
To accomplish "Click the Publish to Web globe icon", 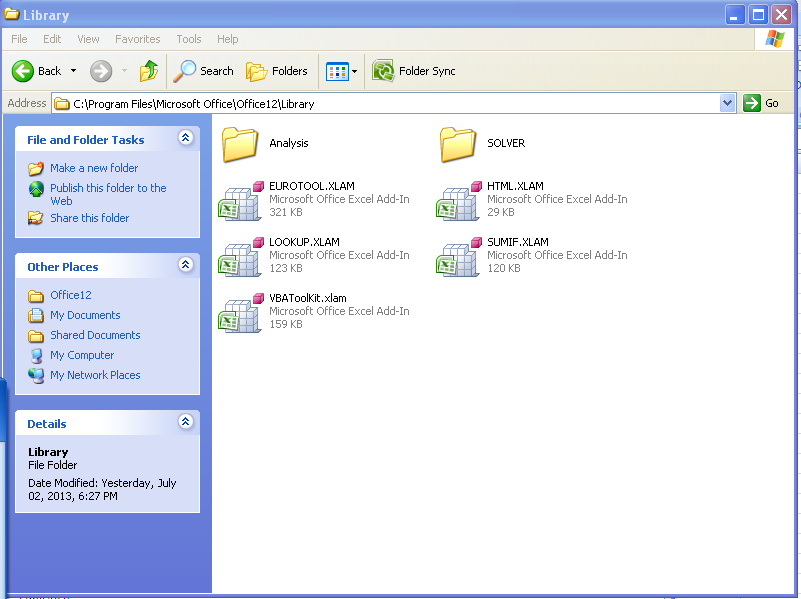I will 36,189.
